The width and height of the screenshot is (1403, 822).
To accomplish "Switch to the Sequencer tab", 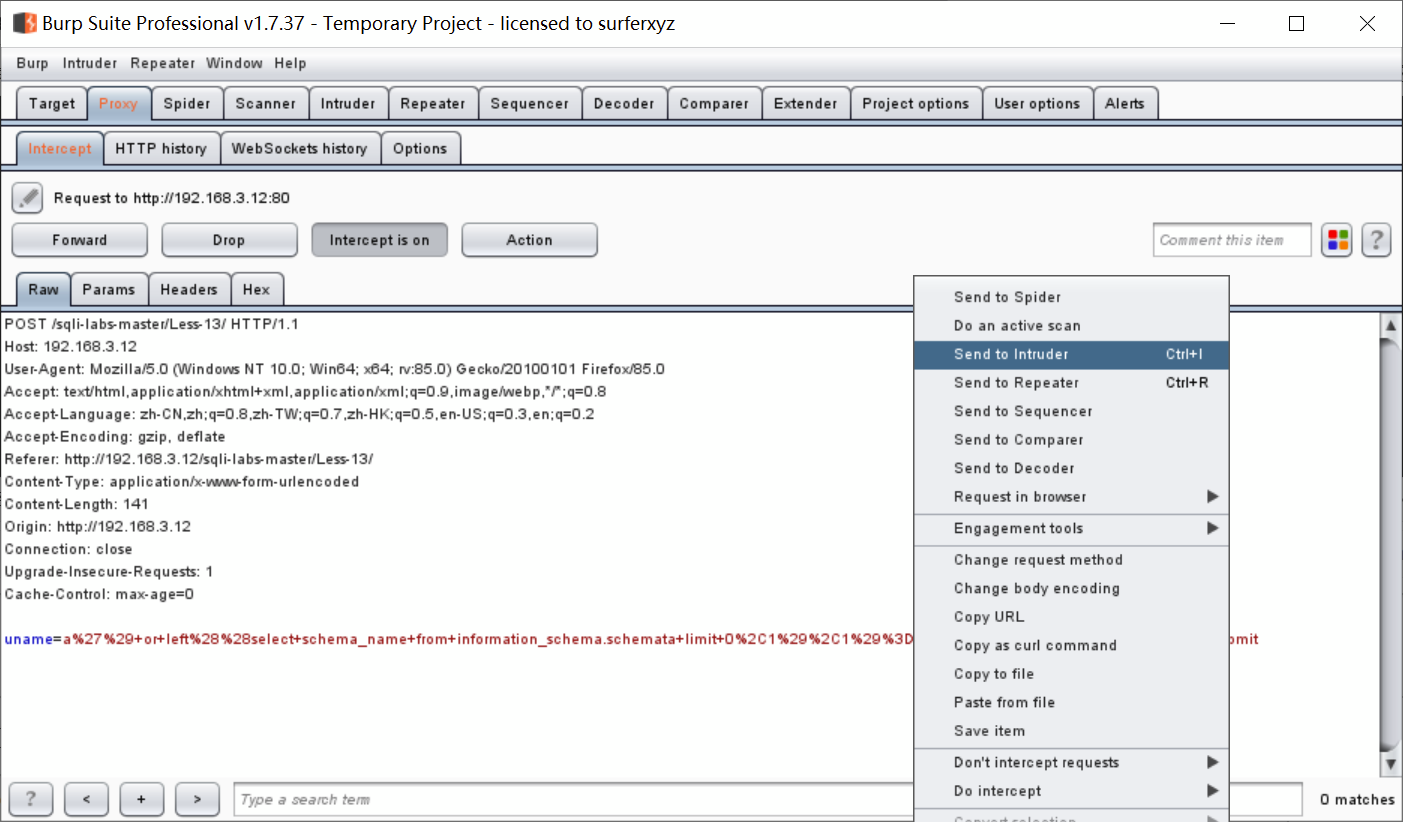I will 530,103.
